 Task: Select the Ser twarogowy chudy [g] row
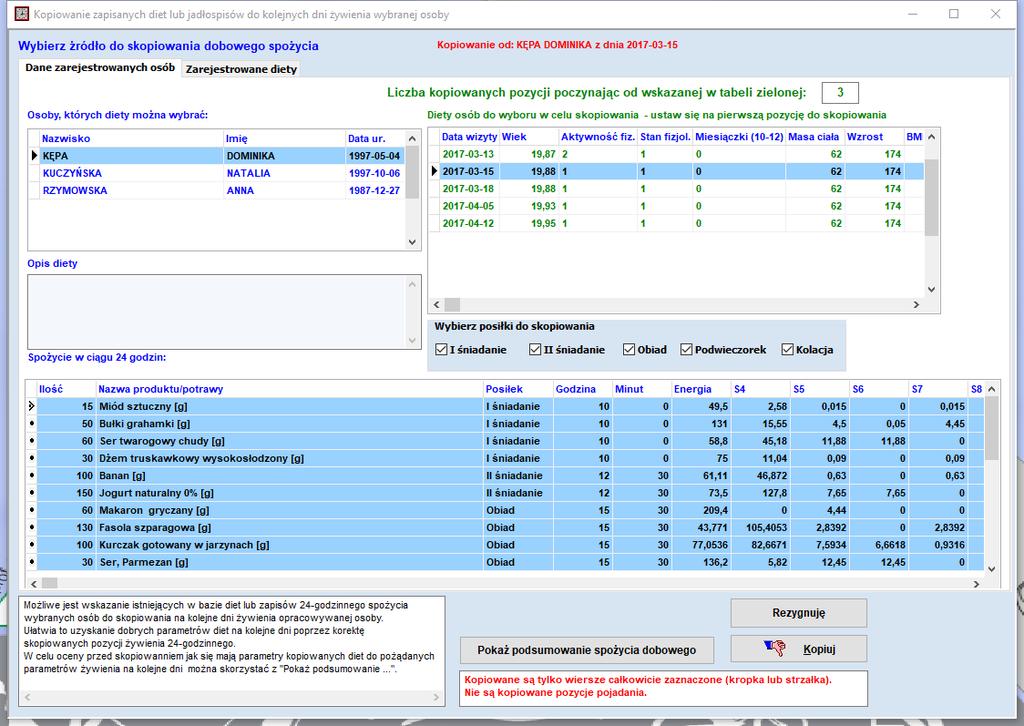505,441
